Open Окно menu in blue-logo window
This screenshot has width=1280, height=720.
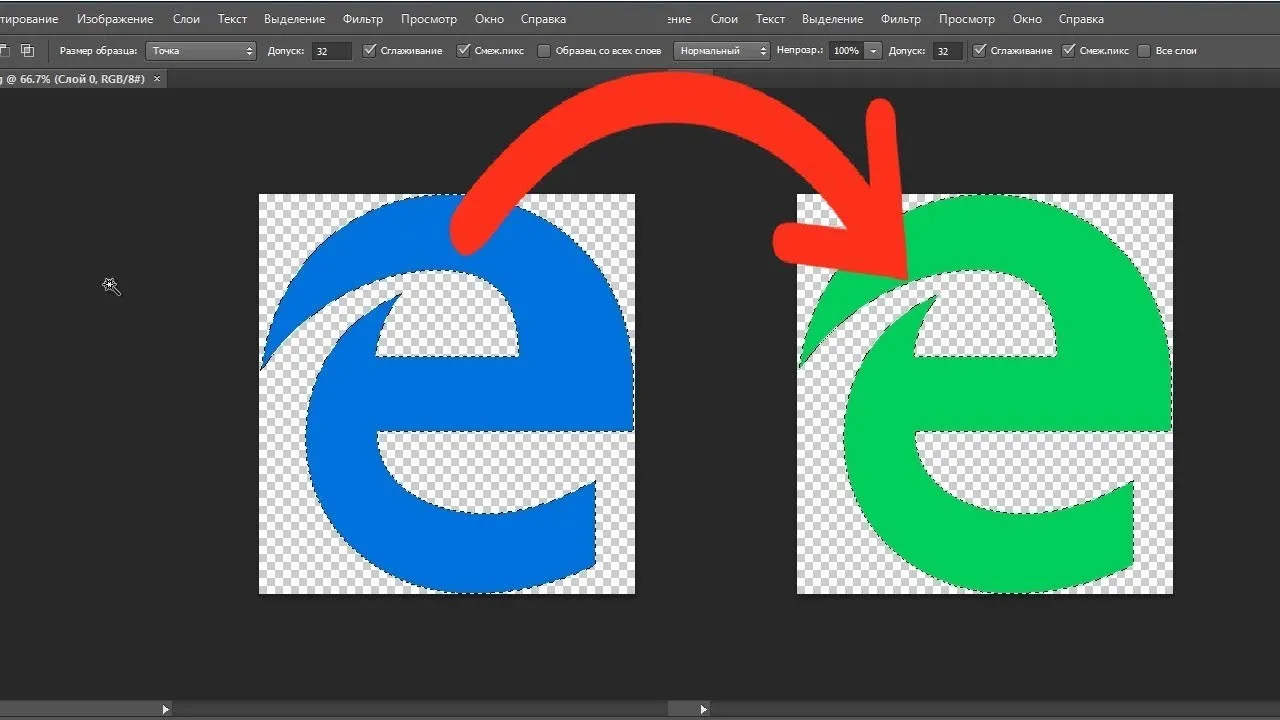pyautogui.click(x=489, y=19)
